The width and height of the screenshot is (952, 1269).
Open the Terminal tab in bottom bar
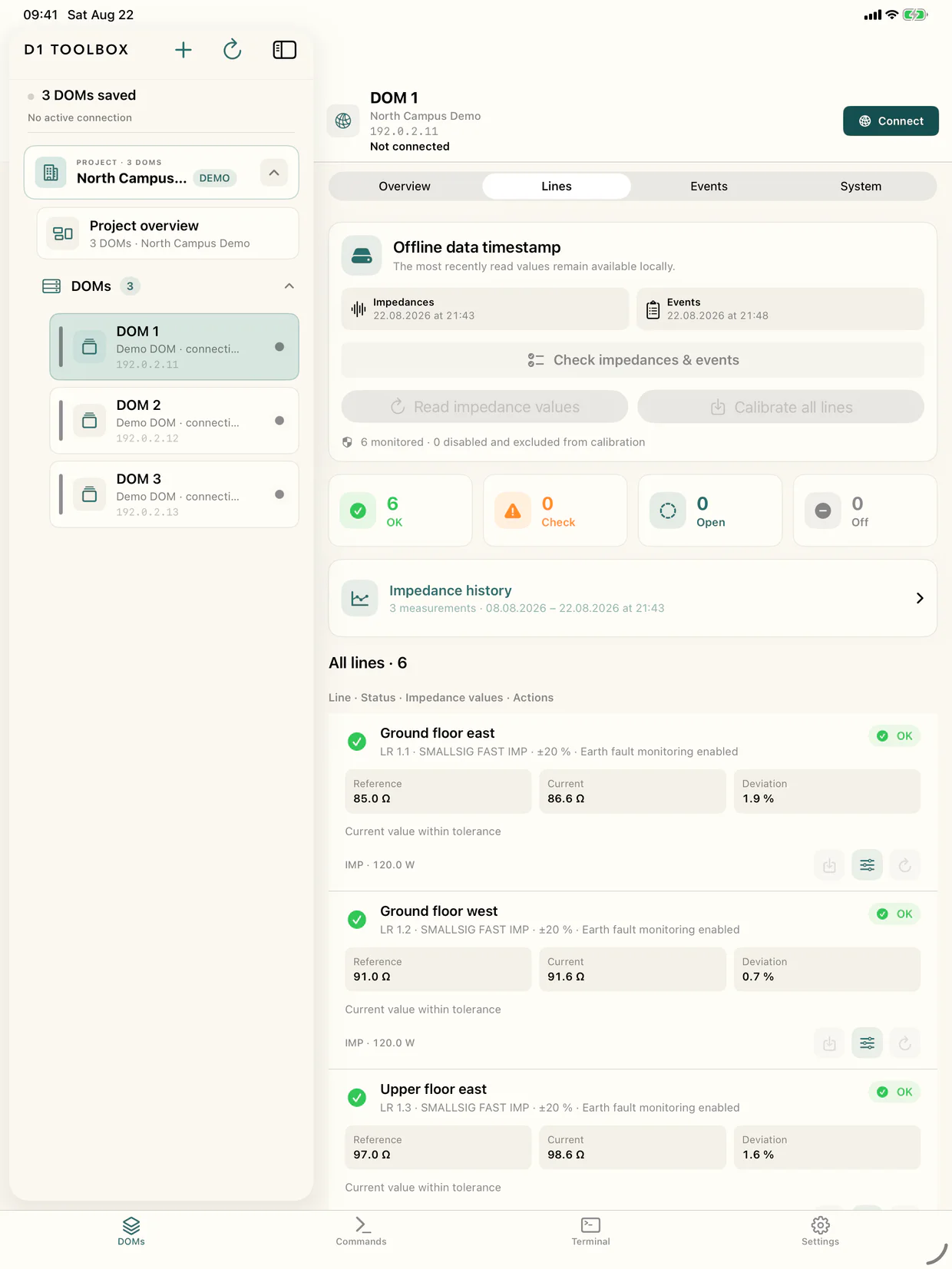click(x=590, y=1231)
